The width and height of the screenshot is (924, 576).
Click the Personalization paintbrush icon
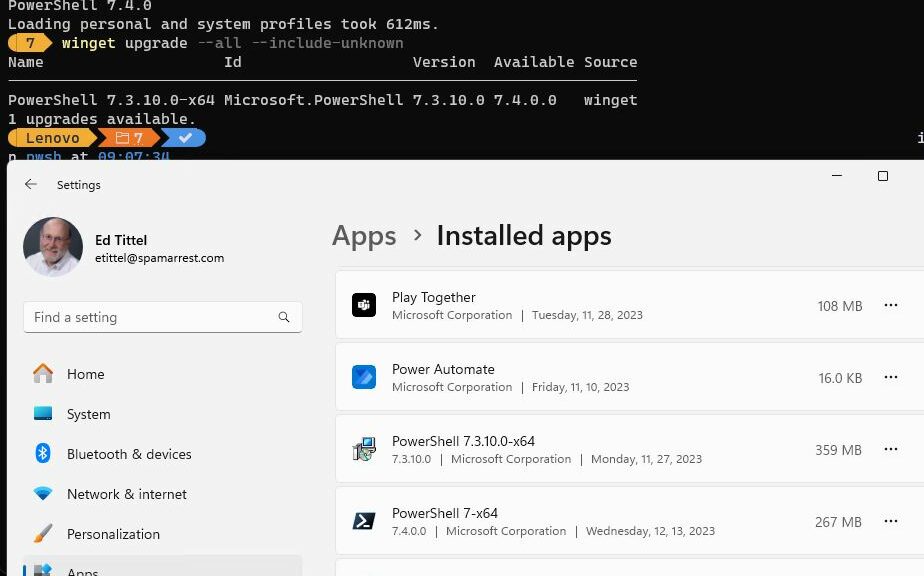click(43, 533)
